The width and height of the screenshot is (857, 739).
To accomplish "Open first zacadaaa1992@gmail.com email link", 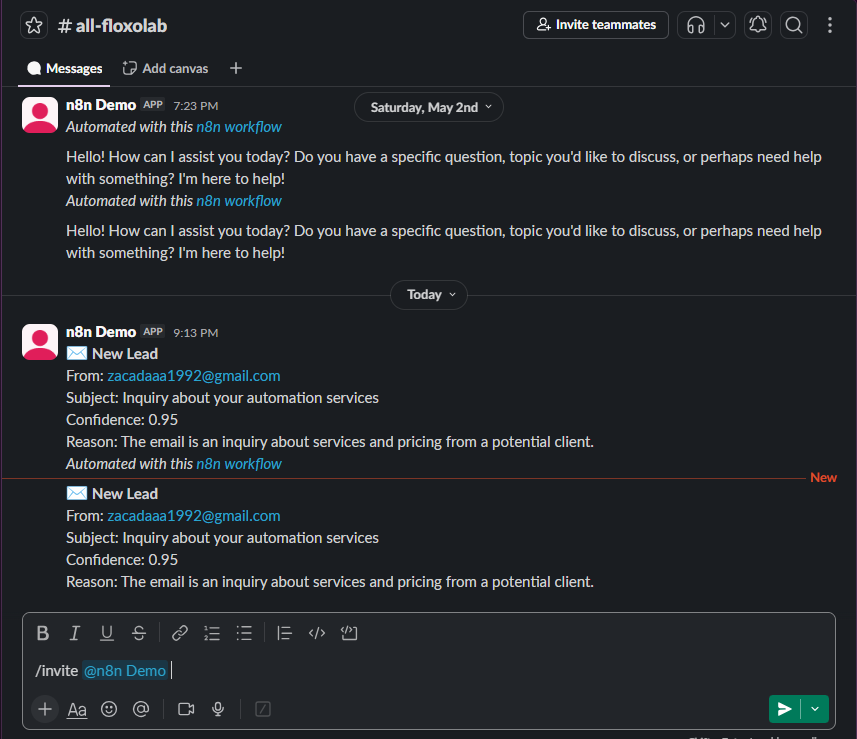I will [x=193, y=376].
